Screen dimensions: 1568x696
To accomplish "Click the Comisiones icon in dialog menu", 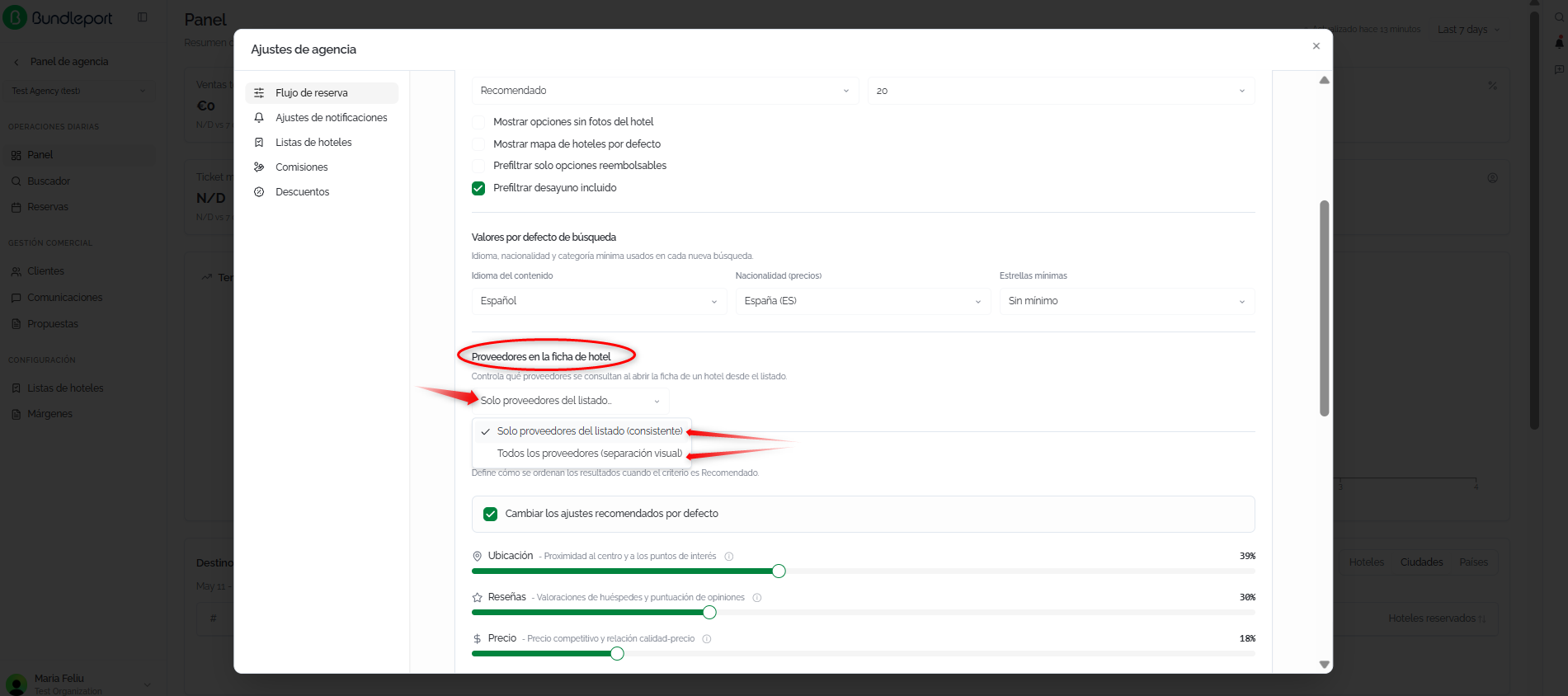I will (x=259, y=167).
